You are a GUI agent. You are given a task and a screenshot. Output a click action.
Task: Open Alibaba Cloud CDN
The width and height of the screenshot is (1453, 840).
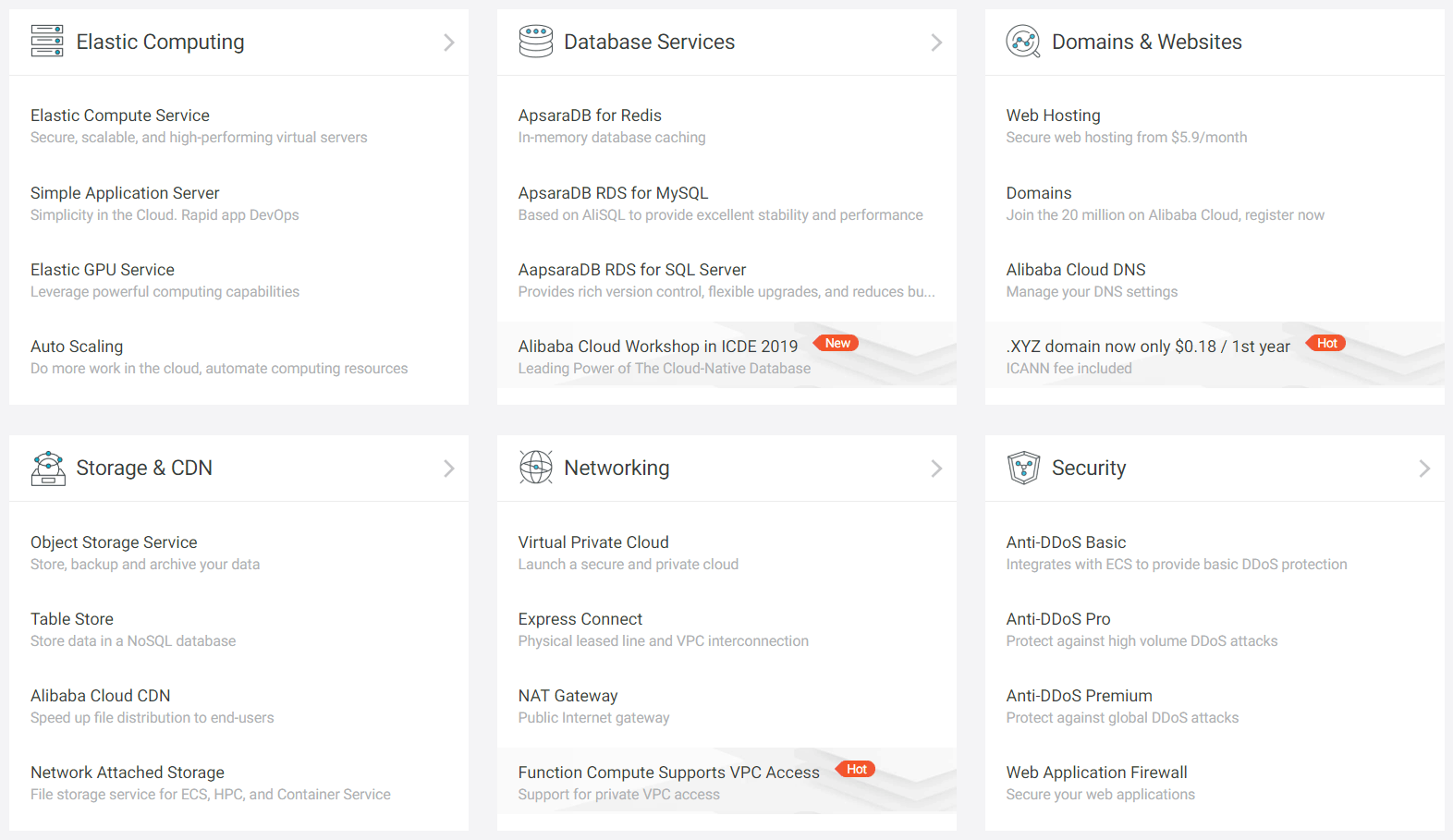[x=101, y=696]
